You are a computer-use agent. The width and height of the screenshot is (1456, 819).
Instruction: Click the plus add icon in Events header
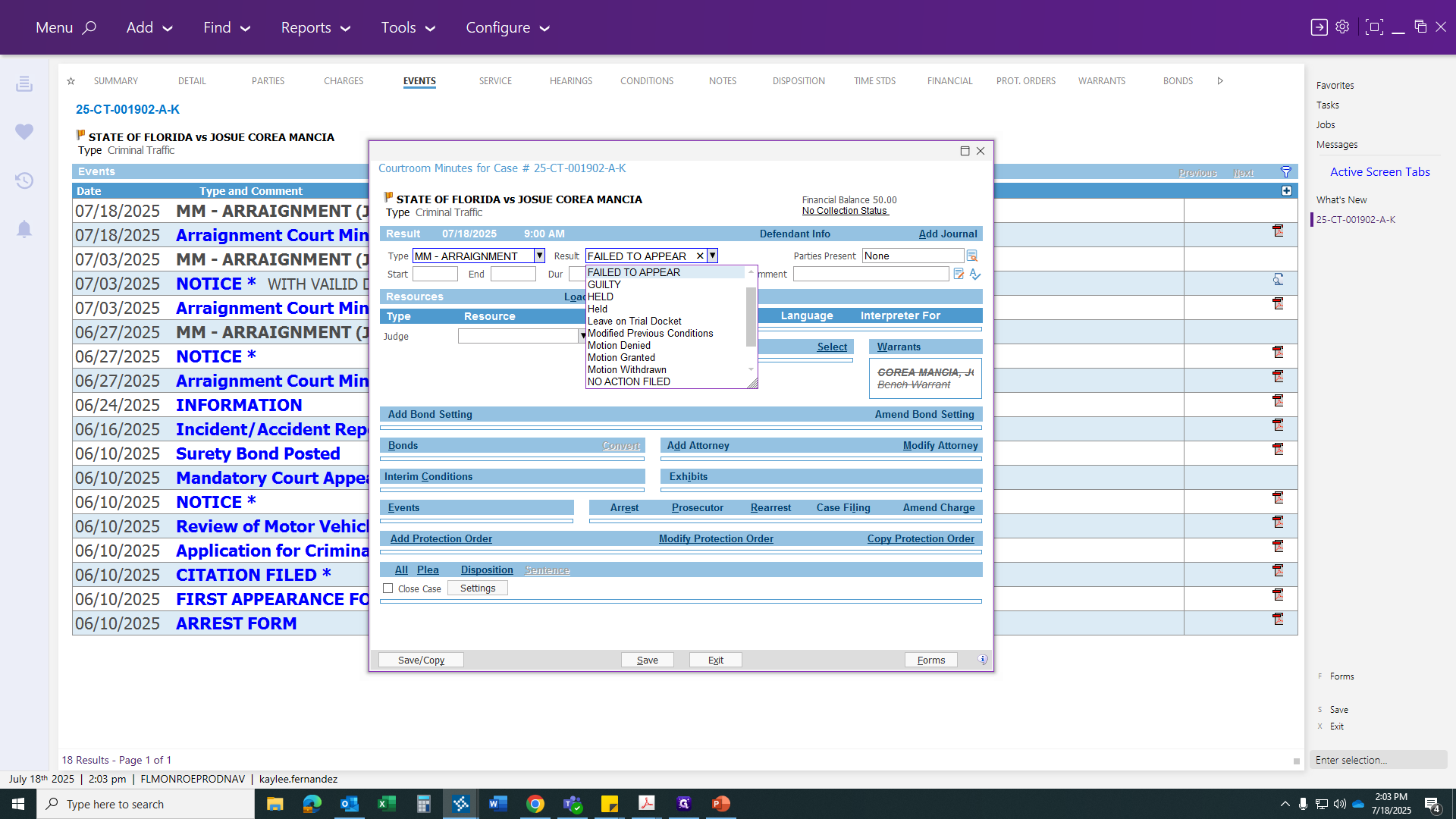point(1286,191)
